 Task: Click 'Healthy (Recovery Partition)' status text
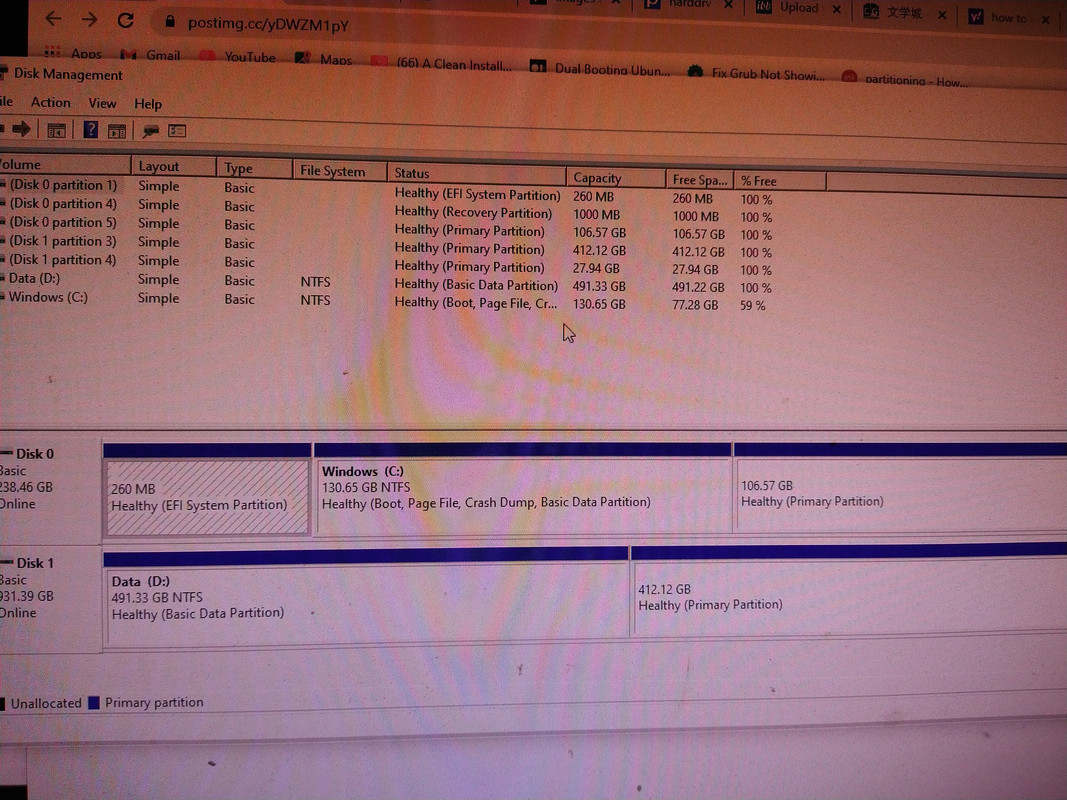pos(473,212)
